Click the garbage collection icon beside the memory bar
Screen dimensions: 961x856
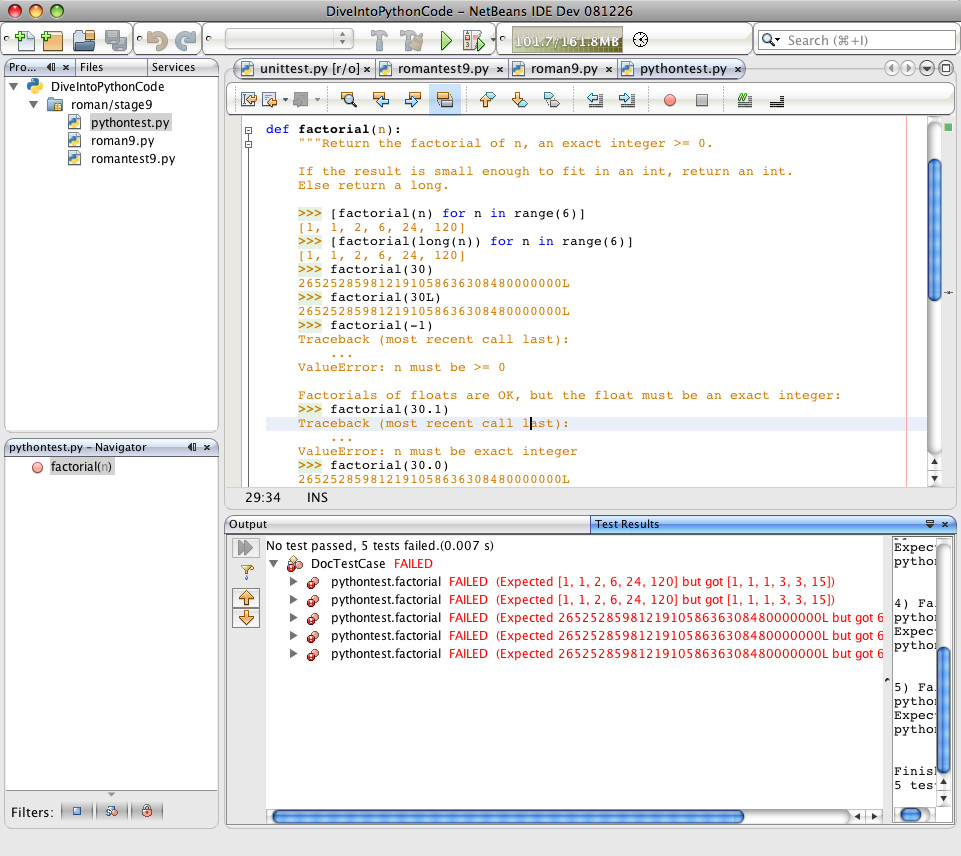(x=640, y=40)
